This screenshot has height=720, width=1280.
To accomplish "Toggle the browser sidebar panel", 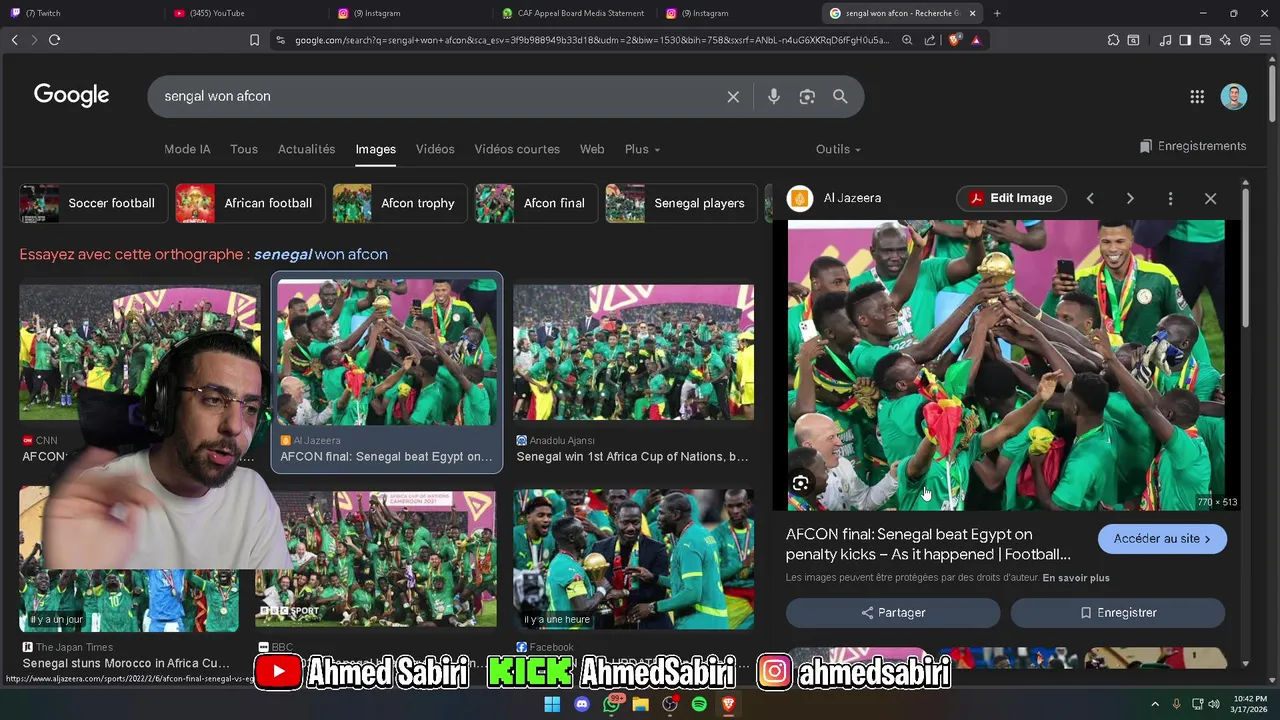I will click(1185, 40).
